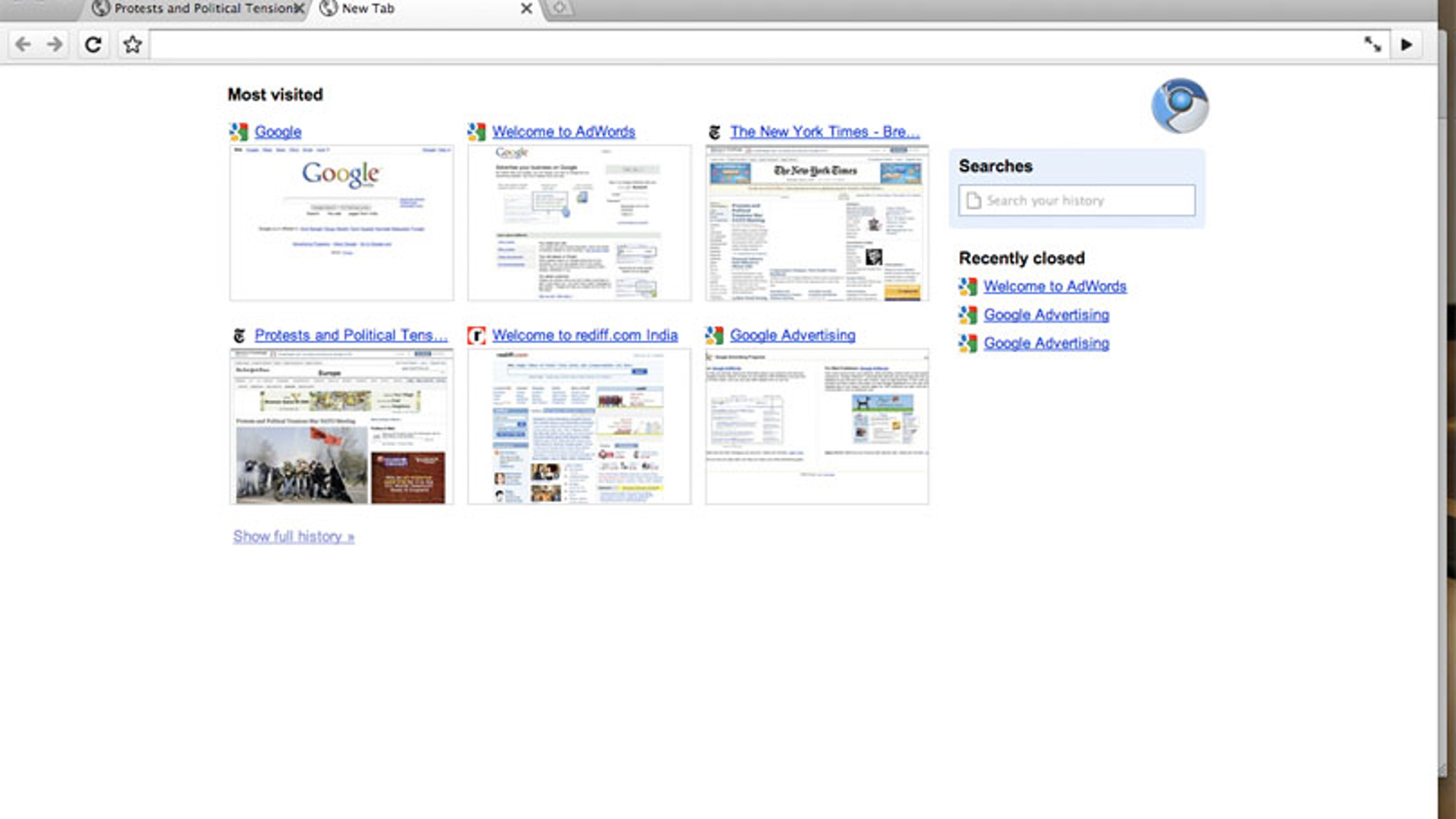1456x819 pixels.
Task: Click the rediff.com page thumbnail
Action: pyautogui.click(x=580, y=427)
